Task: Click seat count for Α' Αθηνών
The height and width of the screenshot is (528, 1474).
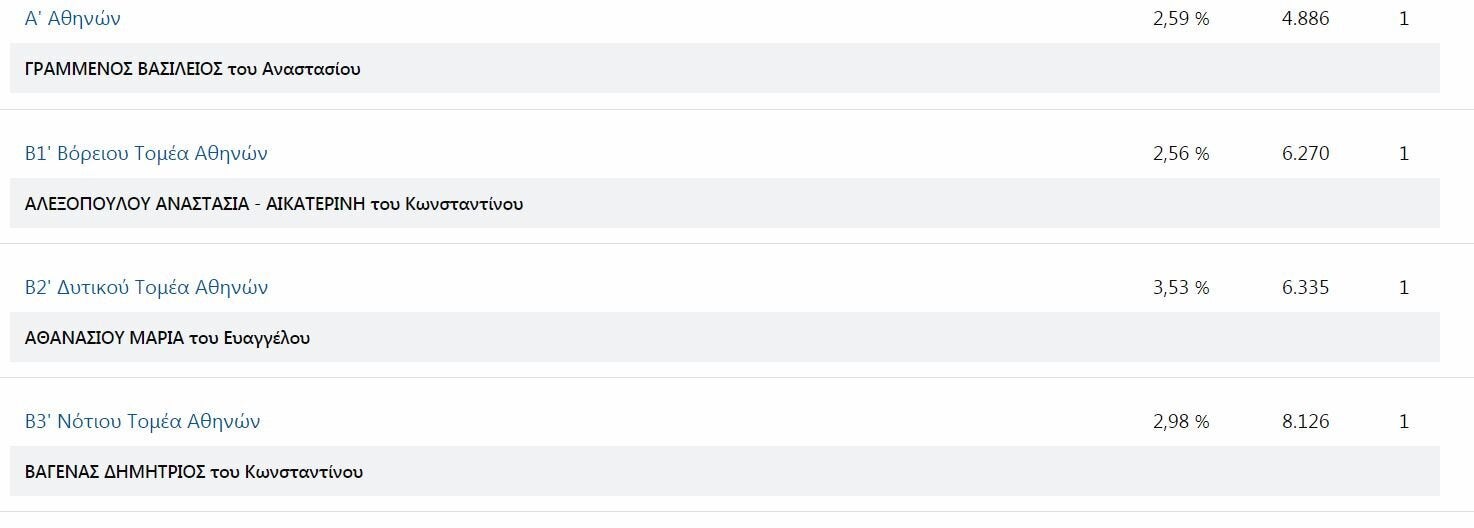Action: pyautogui.click(x=1404, y=18)
